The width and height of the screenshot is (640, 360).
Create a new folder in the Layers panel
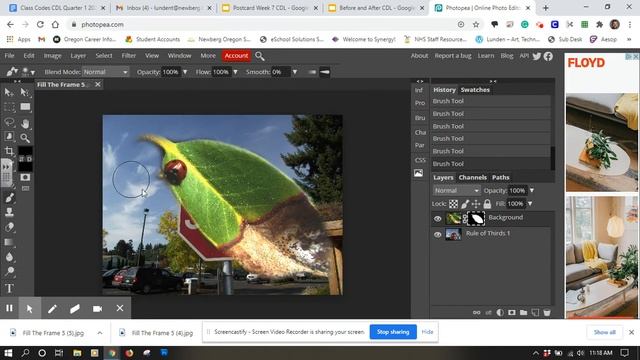(523, 313)
